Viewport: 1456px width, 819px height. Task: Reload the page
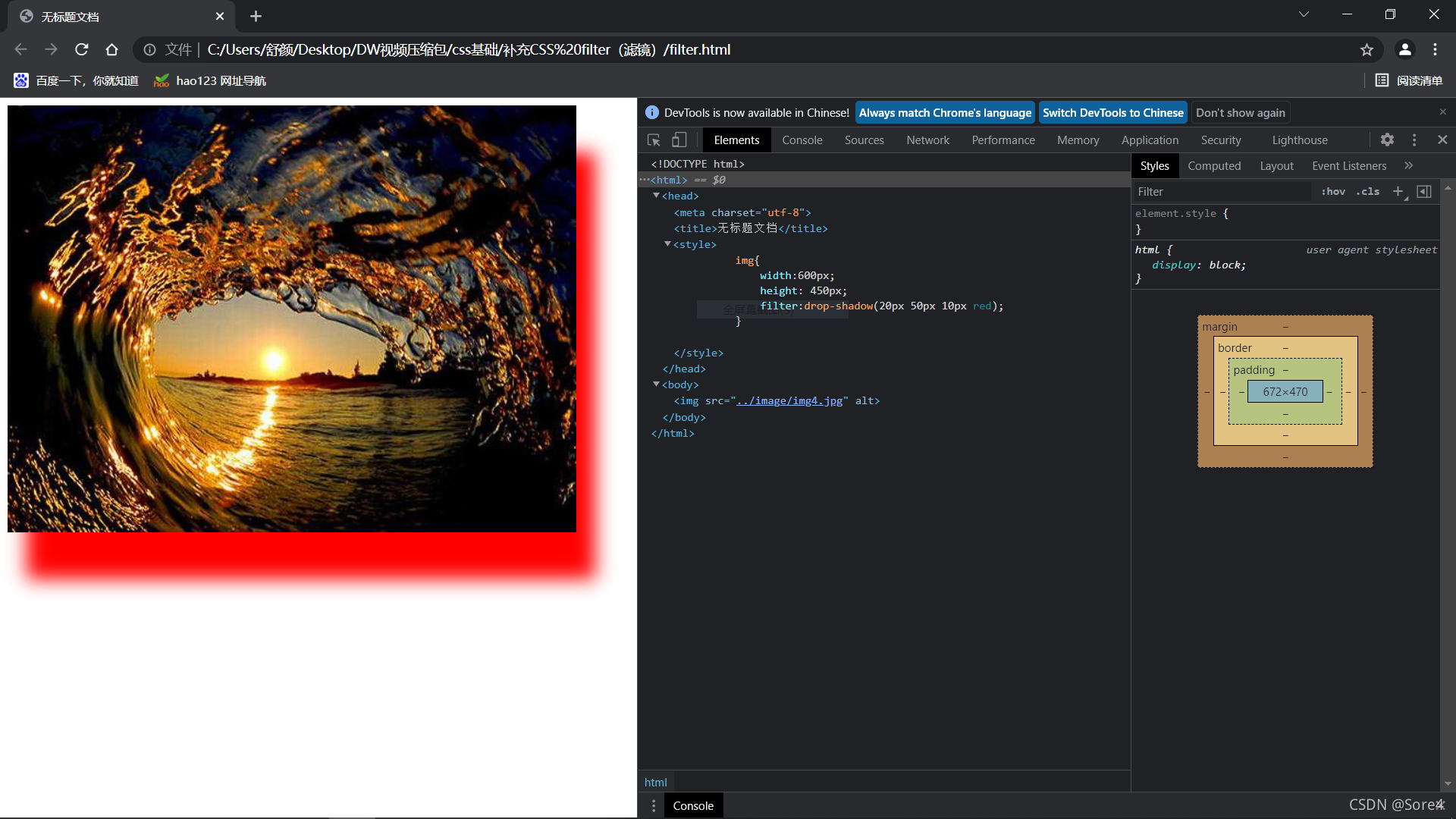(82, 50)
